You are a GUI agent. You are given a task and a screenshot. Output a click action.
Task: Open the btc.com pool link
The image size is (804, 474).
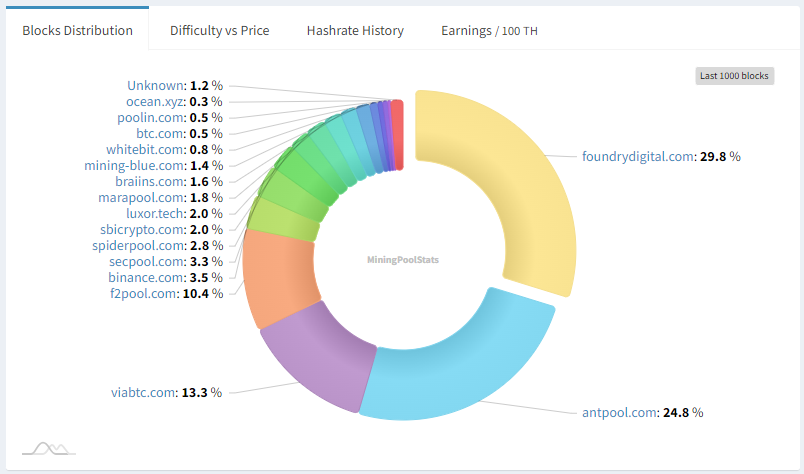[160, 133]
